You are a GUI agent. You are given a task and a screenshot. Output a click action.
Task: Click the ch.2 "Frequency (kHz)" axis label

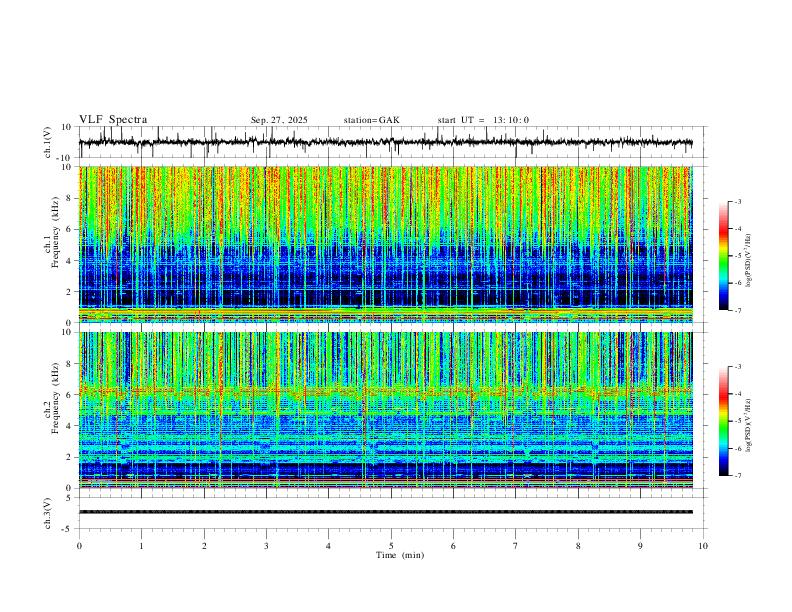coord(56,398)
